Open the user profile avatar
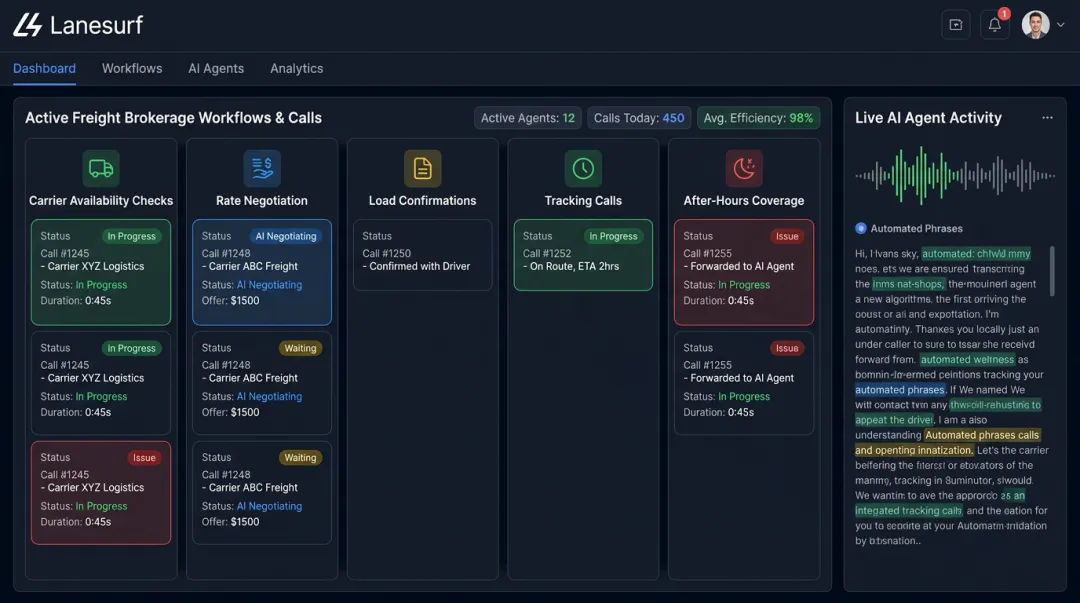Viewport: 1080px width, 603px height. click(1035, 25)
